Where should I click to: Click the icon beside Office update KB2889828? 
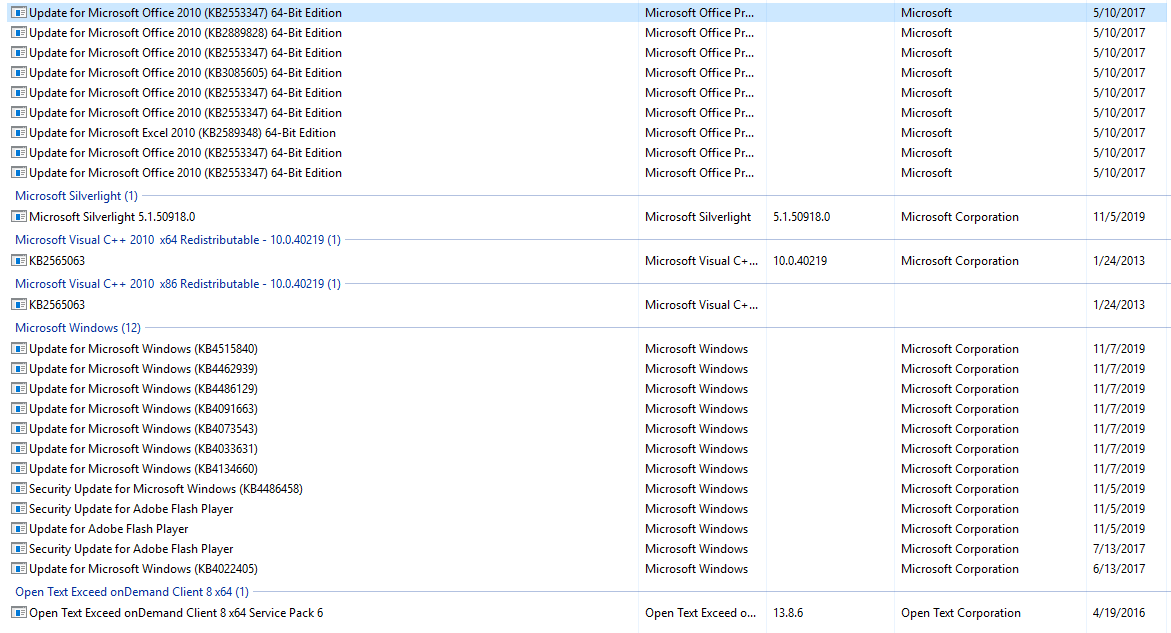coord(19,33)
